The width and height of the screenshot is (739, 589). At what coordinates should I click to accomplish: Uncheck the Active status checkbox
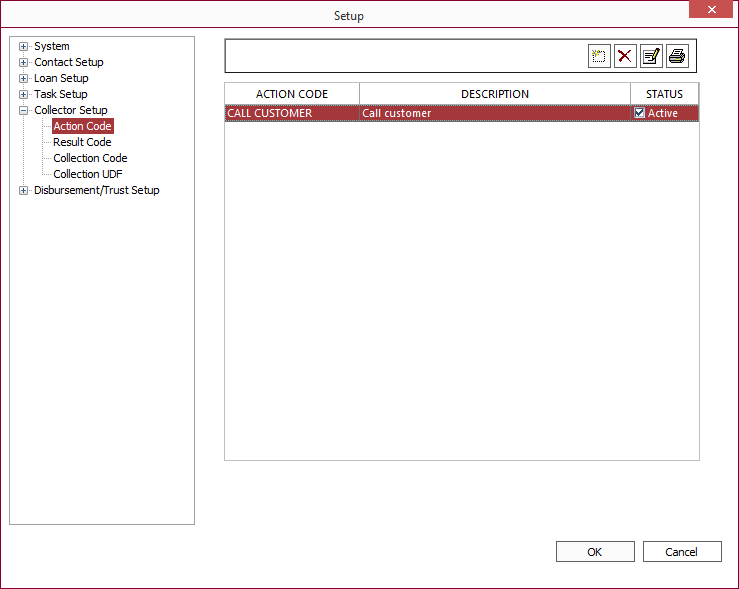(x=639, y=113)
